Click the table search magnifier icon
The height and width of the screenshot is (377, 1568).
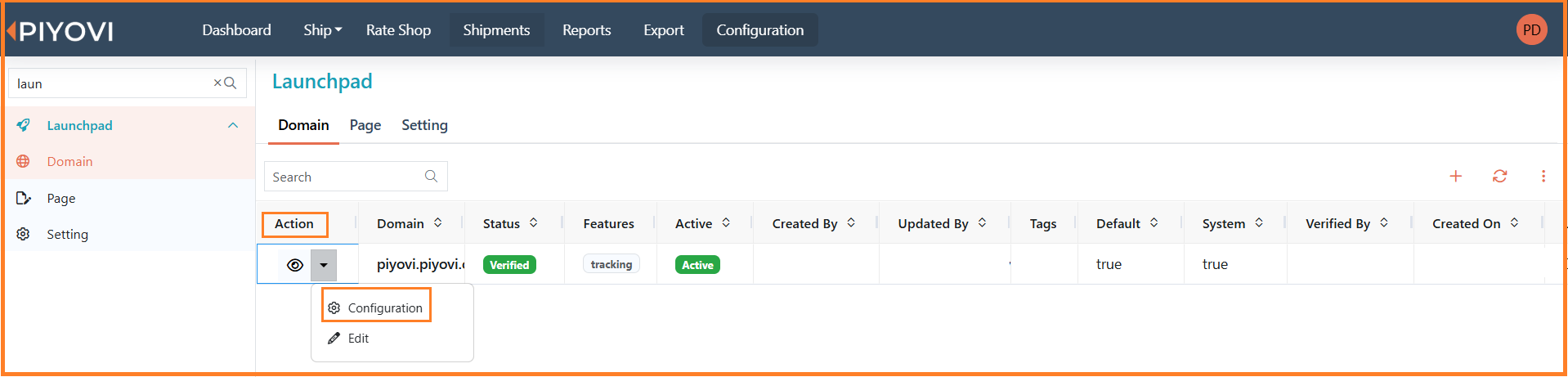coord(431,176)
